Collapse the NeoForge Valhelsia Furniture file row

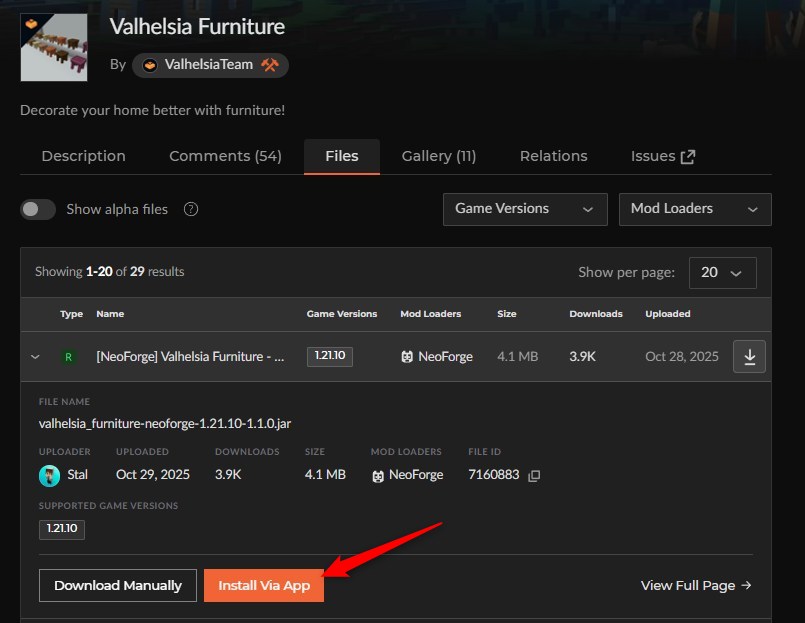tap(35, 356)
